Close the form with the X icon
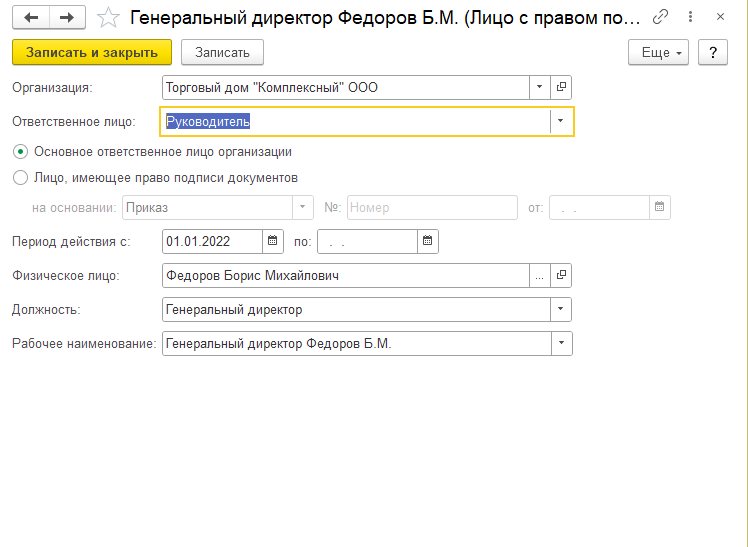This screenshot has width=748, height=547. click(720, 17)
